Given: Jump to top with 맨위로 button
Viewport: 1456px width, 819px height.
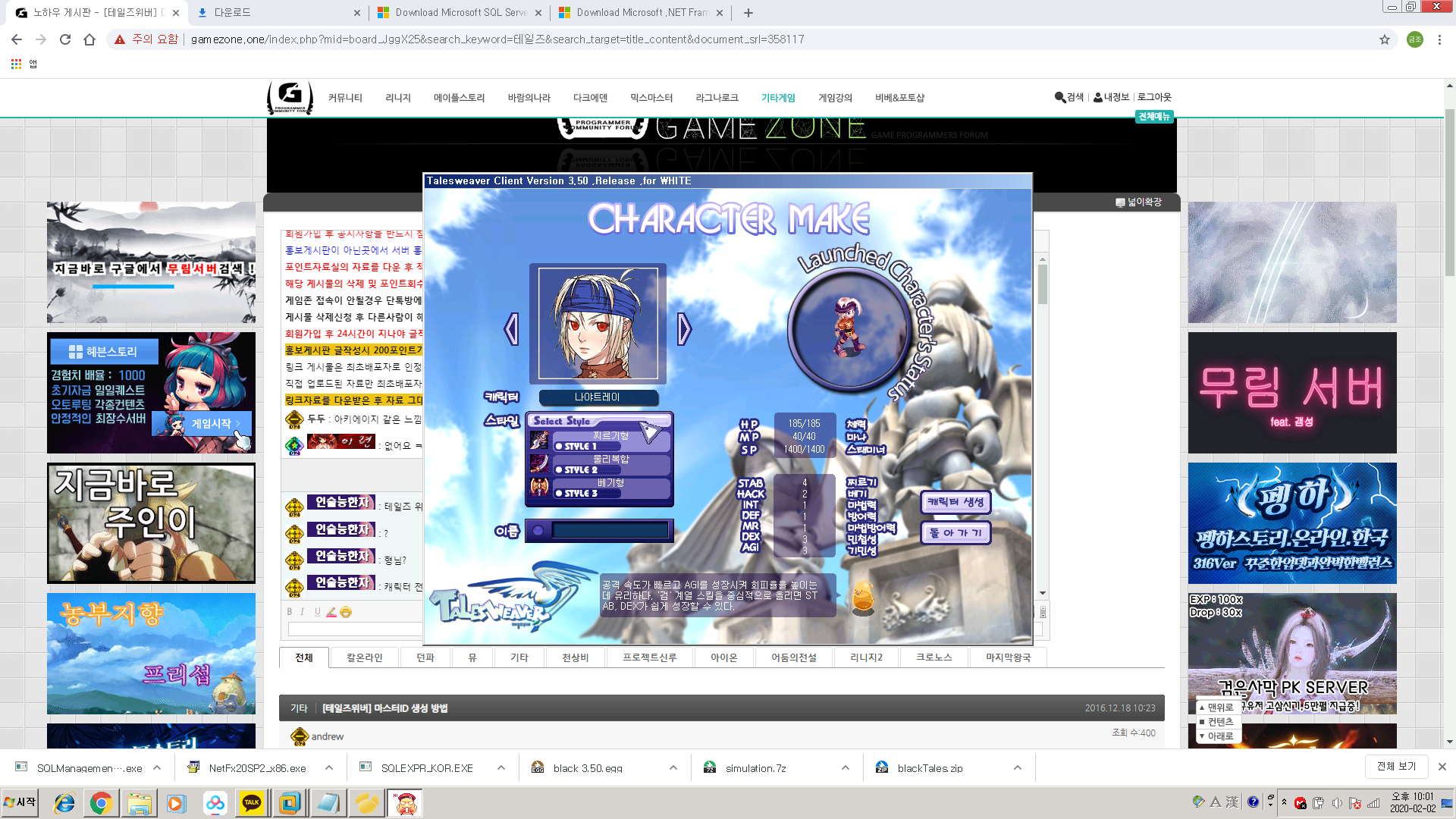Looking at the screenshot, I should pos(1217,708).
